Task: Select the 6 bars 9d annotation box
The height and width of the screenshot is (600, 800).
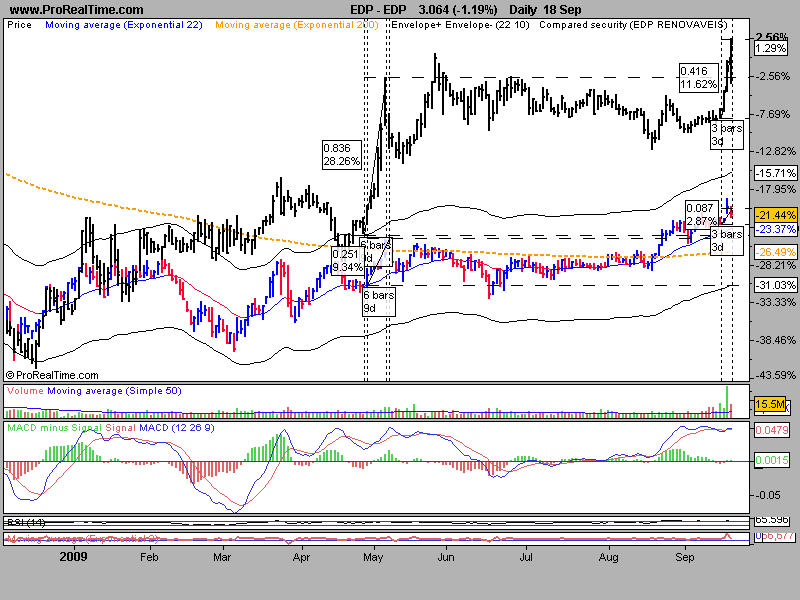Action: click(x=379, y=302)
